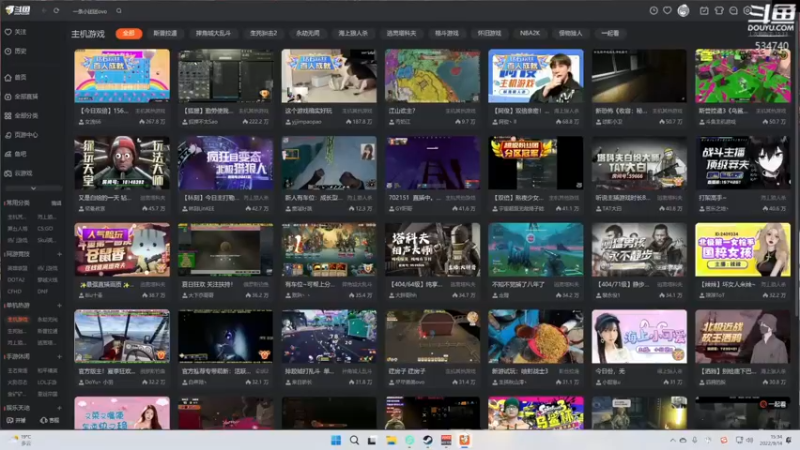Screen dimensions: 800x450
Task: Expand 单机热游 section with plus button
Action: pyautogui.click(x=59, y=306)
